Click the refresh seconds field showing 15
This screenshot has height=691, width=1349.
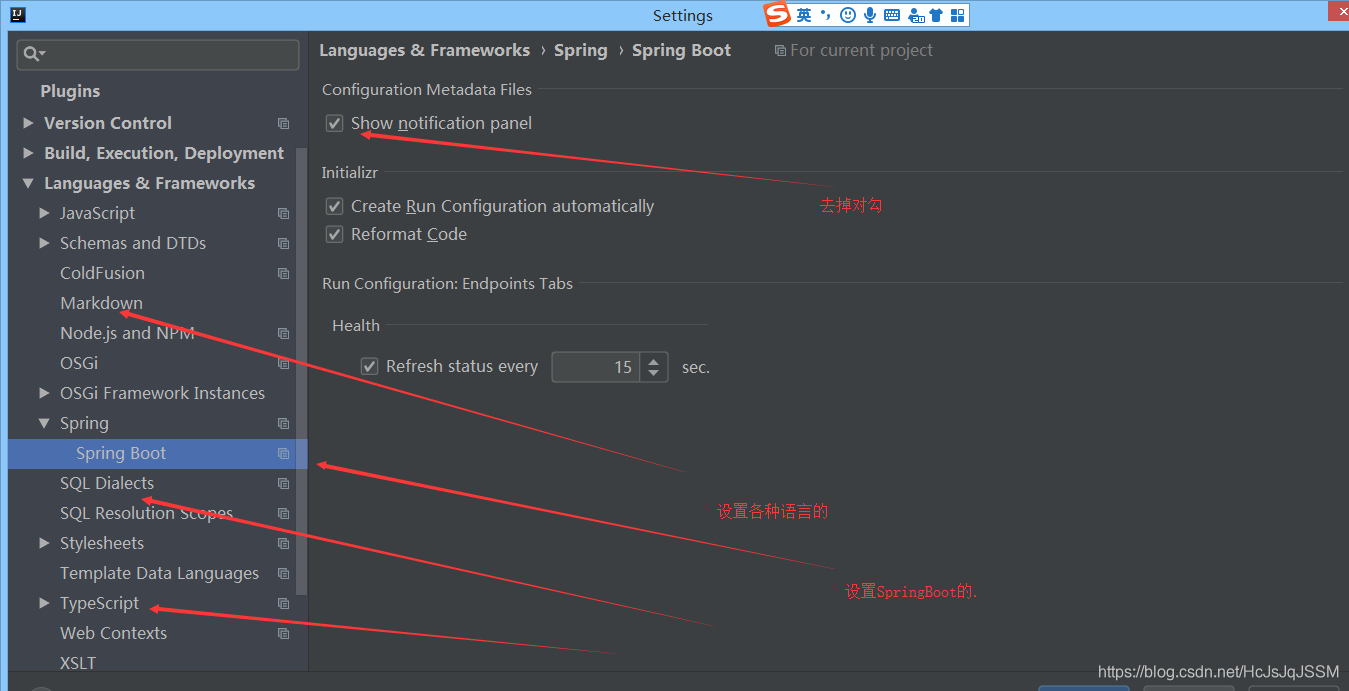(596, 367)
